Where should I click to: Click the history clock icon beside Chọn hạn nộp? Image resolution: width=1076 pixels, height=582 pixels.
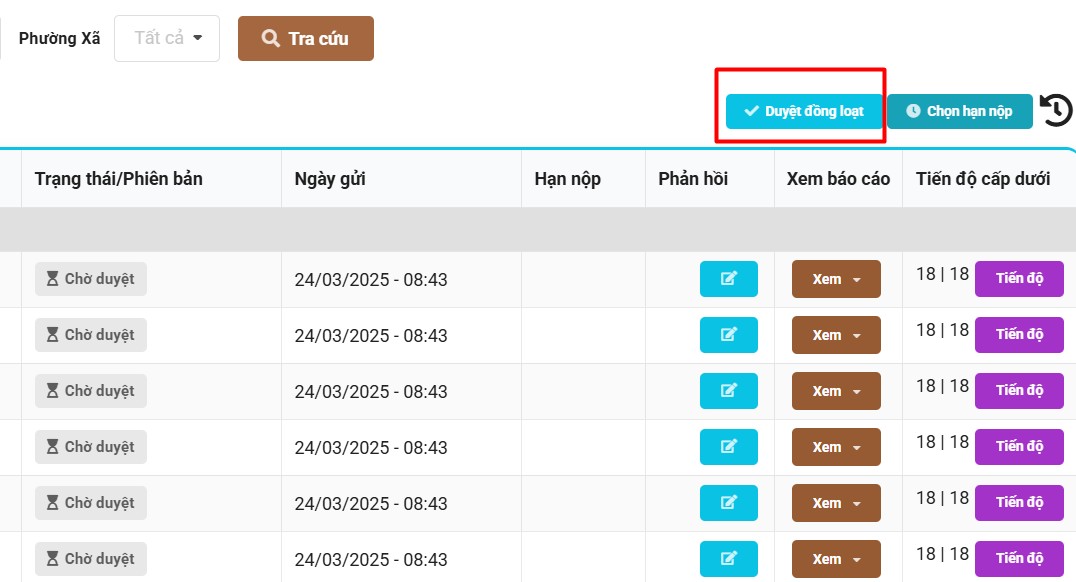pyautogui.click(x=1056, y=111)
